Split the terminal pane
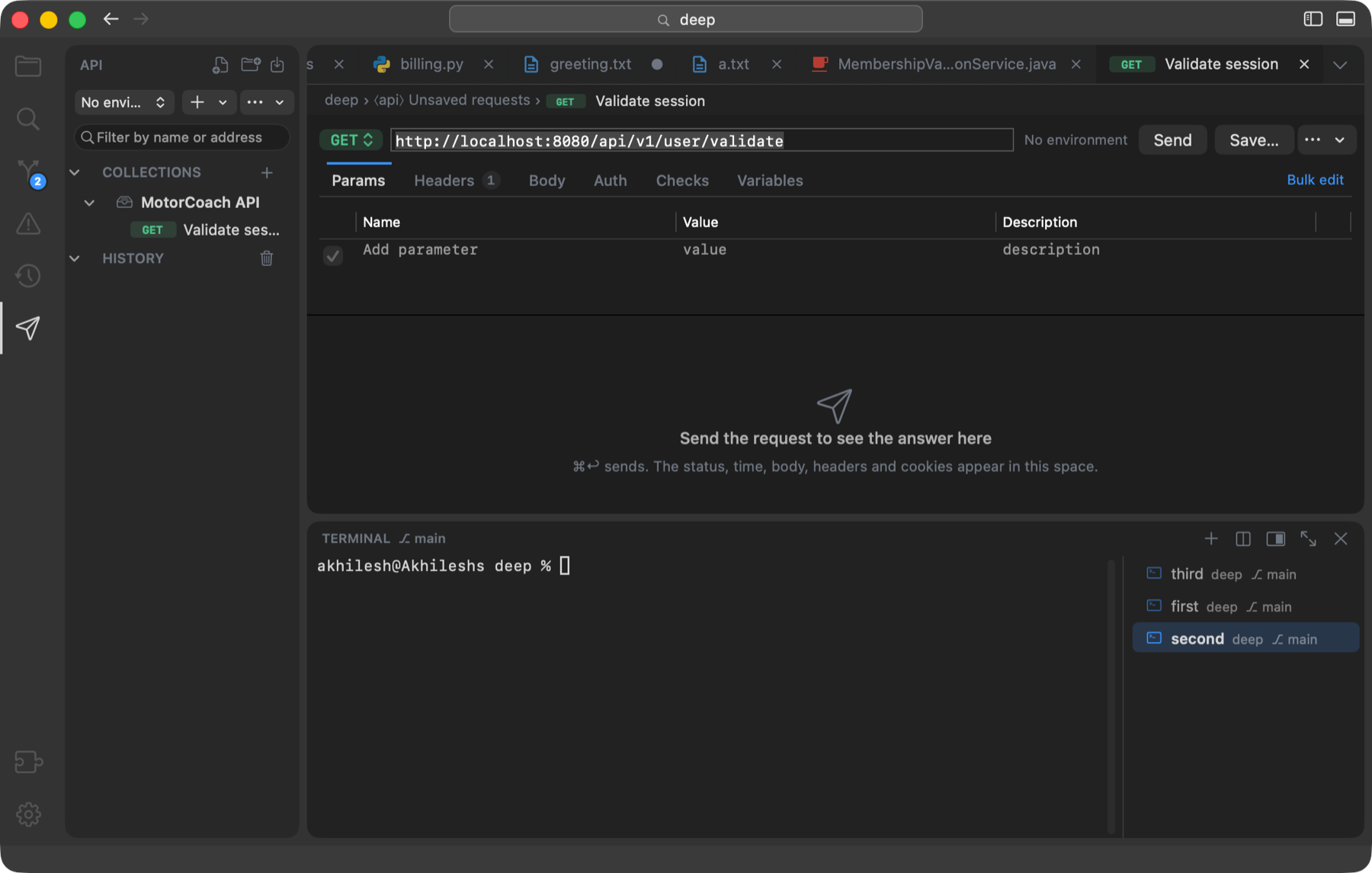1372x873 pixels. click(x=1243, y=538)
